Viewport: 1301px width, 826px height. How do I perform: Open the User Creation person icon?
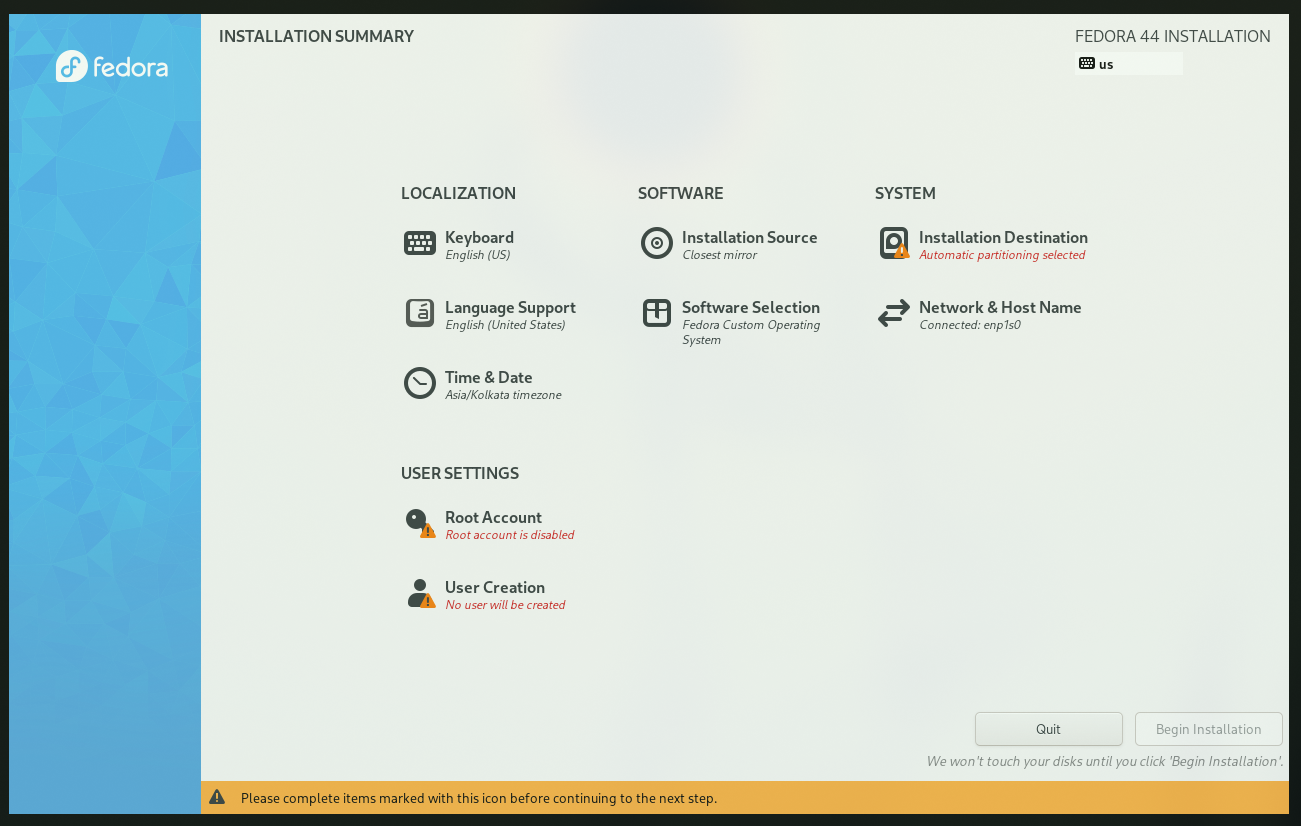420,593
